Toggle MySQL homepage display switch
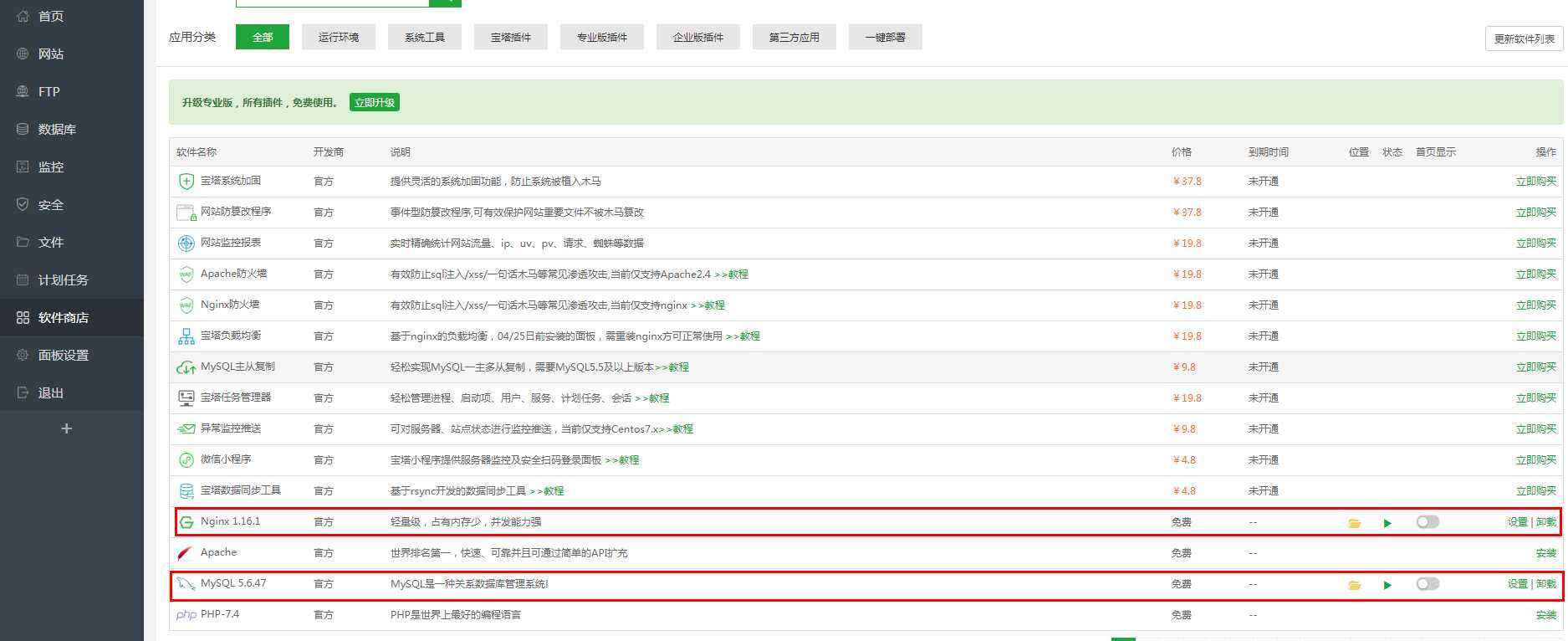The width and height of the screenshot is (1568, 641). pos(1428,584)
